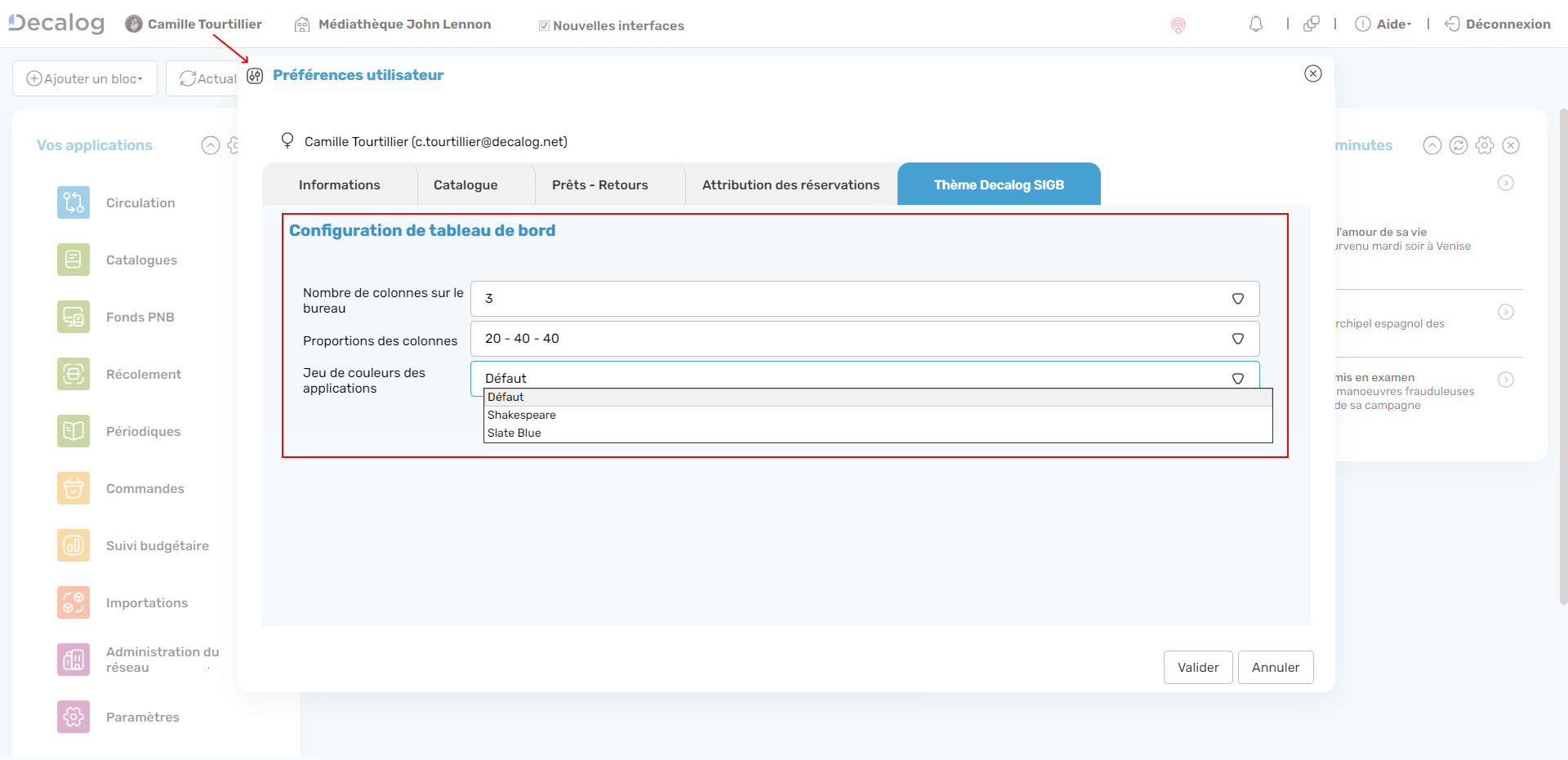Viewport: 1568px width, 760px height.
Task: Open the Commandes basket icon
Action: point(73,488)
